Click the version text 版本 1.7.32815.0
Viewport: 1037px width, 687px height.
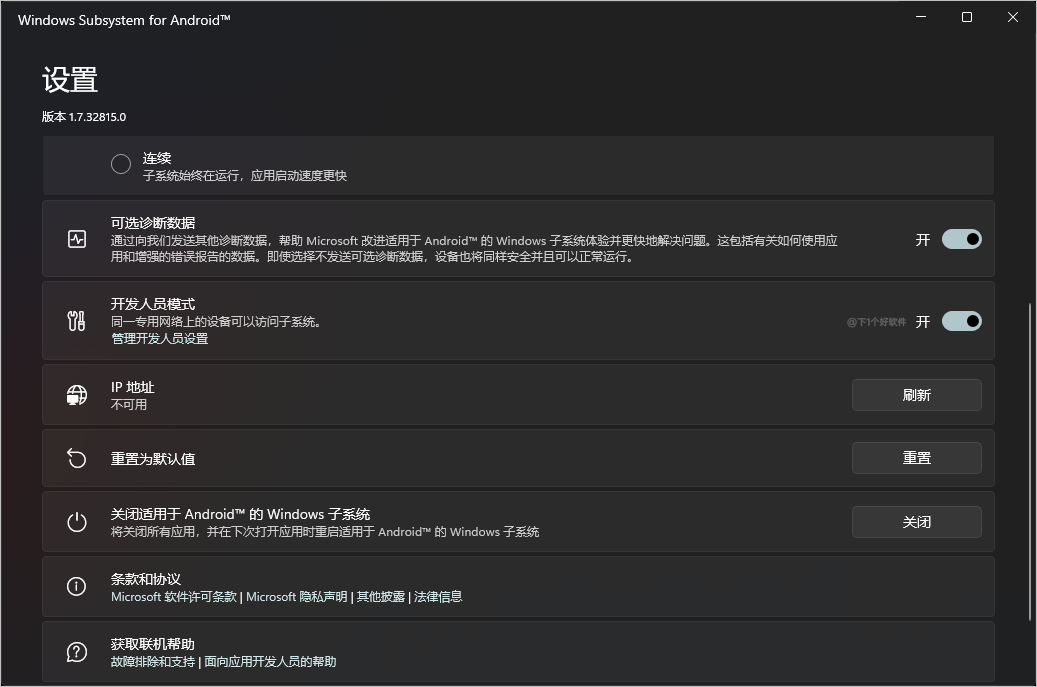click(x=84, y=117)
